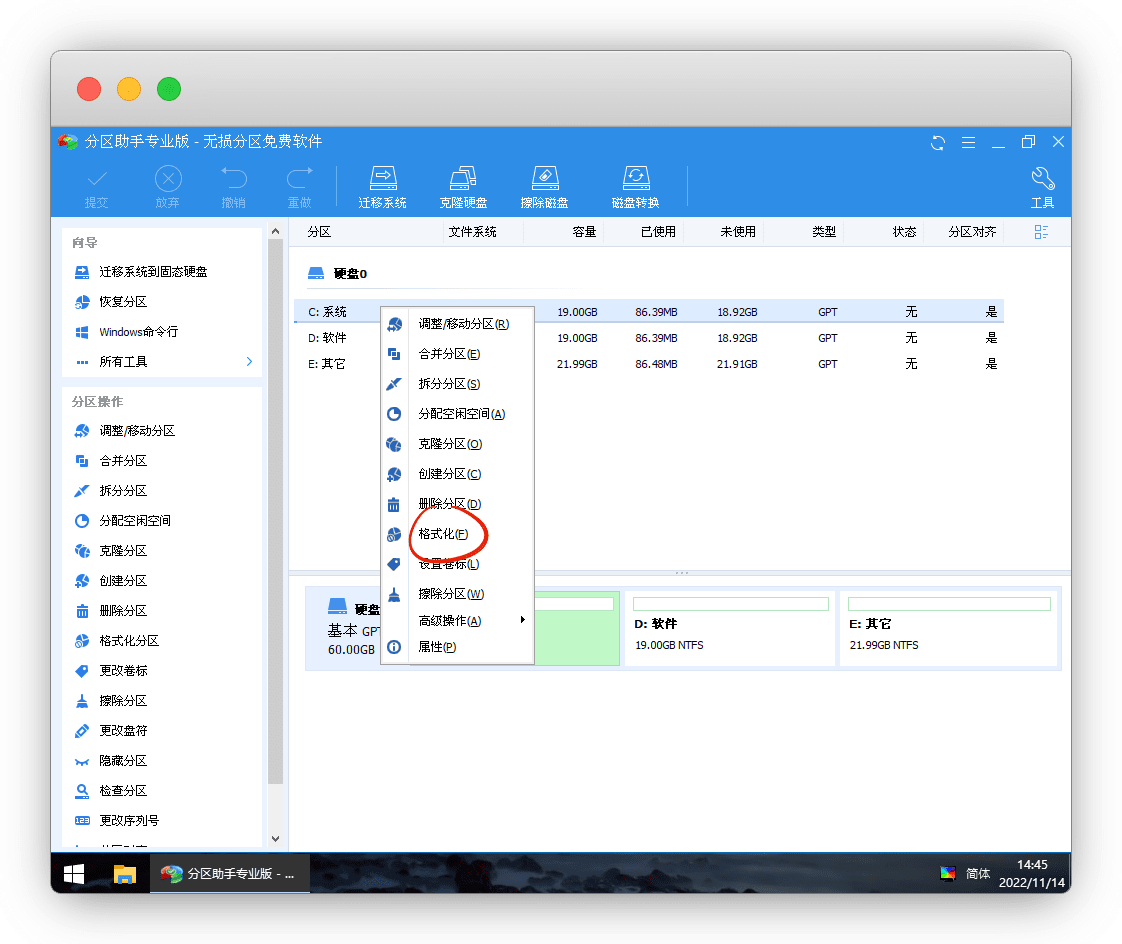Open the 工具 wrench tools icon
The width and height of the screenshot is (1122, 944).
pyautogui.click(x=1042, y=187)
